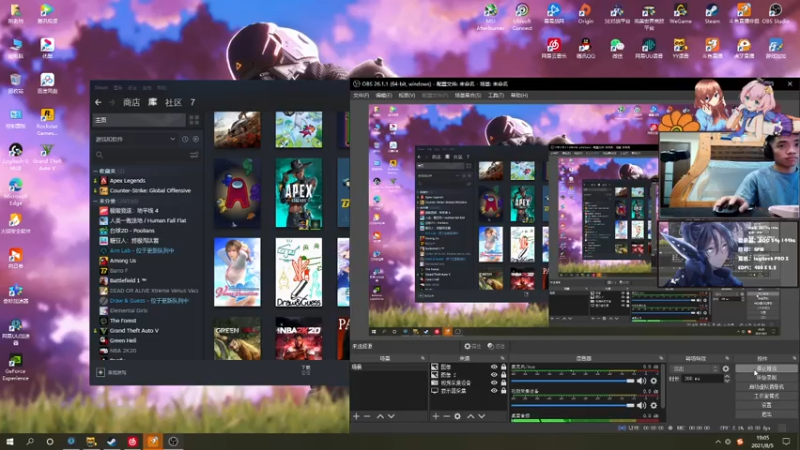Collapse the 未分类 category in Steam library
This screenshot has width=800, height=450.
coord(95,202)
